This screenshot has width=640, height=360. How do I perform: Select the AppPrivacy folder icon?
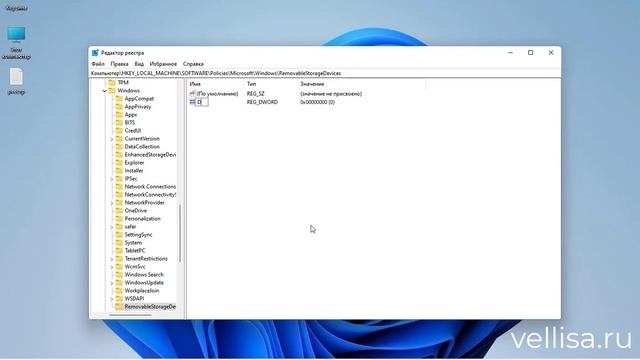pyautogui.click(x=119, y=107)
